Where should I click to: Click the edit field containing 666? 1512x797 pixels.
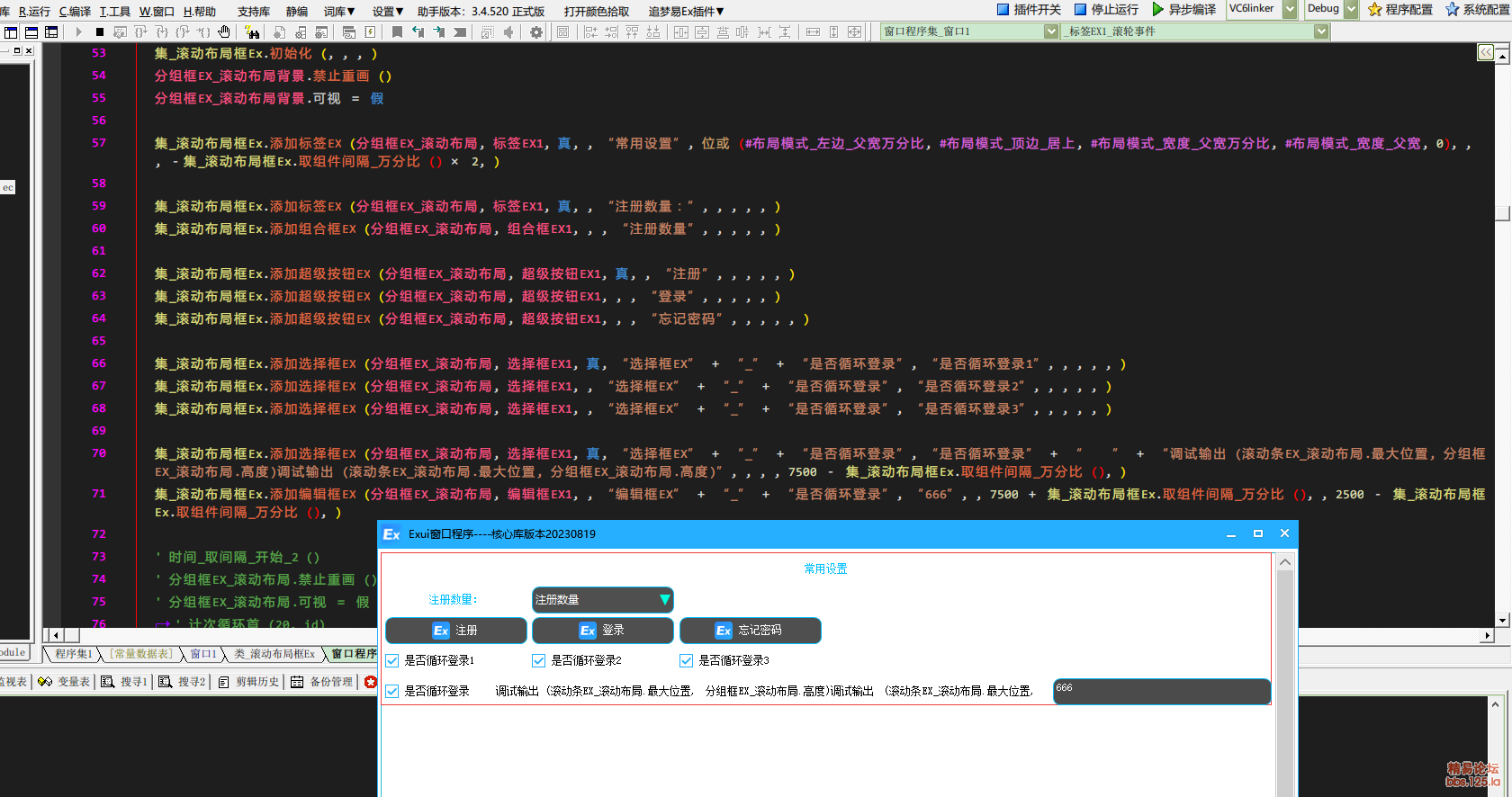(1161, 692)
